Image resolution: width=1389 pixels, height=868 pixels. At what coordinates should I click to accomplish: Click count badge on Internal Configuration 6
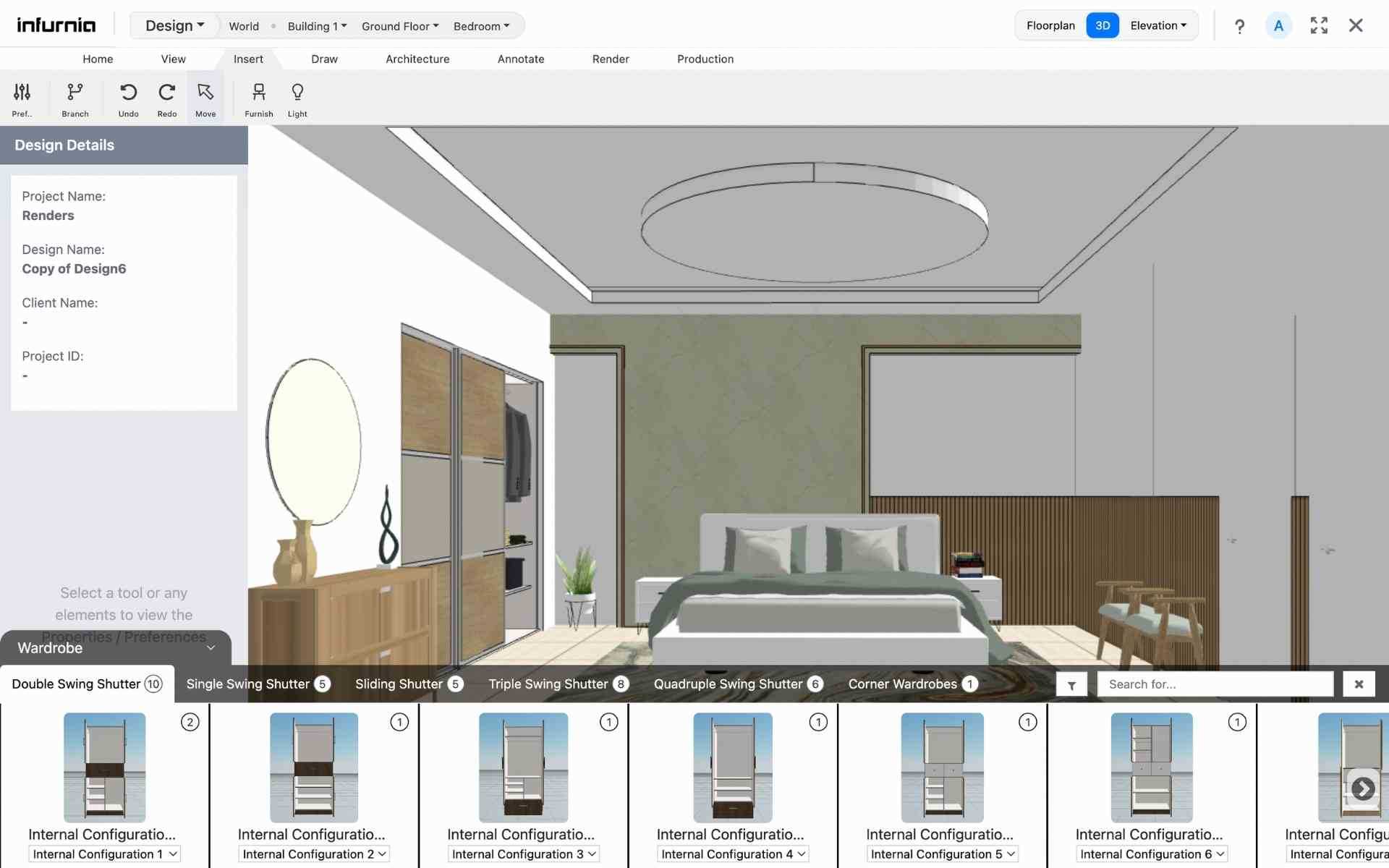coord(1238,722)
